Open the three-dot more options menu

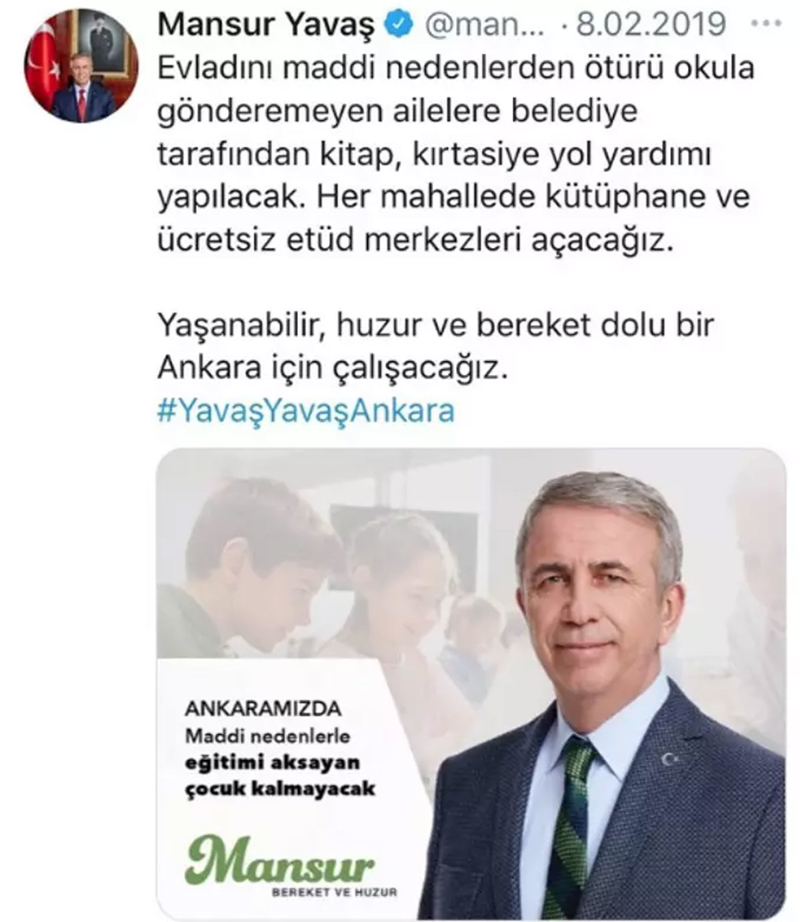766,24
